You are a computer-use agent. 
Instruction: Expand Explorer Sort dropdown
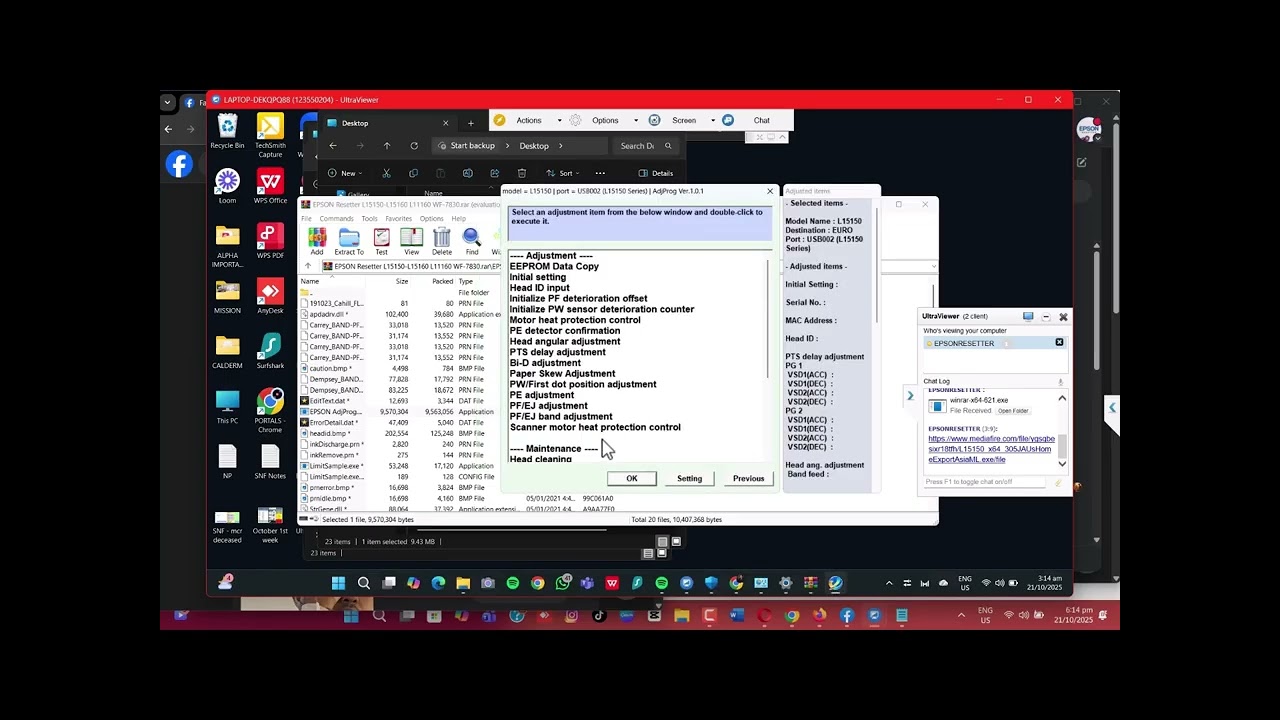pos(564,173)
